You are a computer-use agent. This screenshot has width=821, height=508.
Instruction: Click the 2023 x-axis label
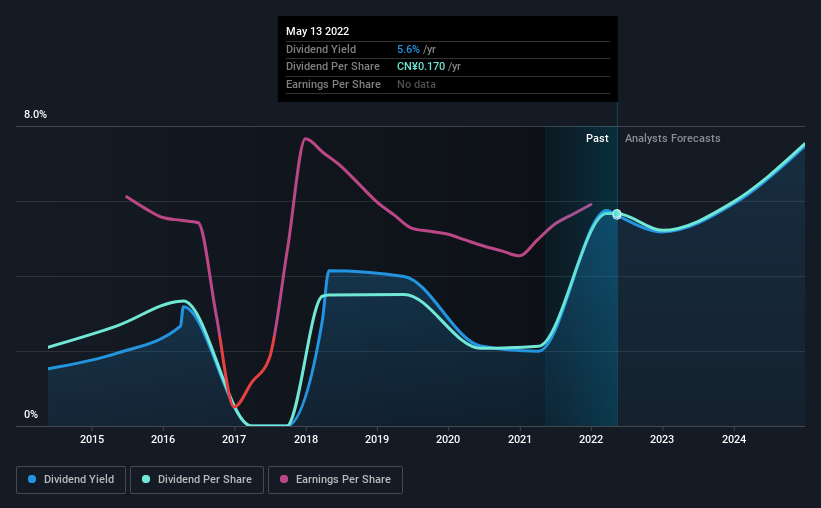pos(662,439)
